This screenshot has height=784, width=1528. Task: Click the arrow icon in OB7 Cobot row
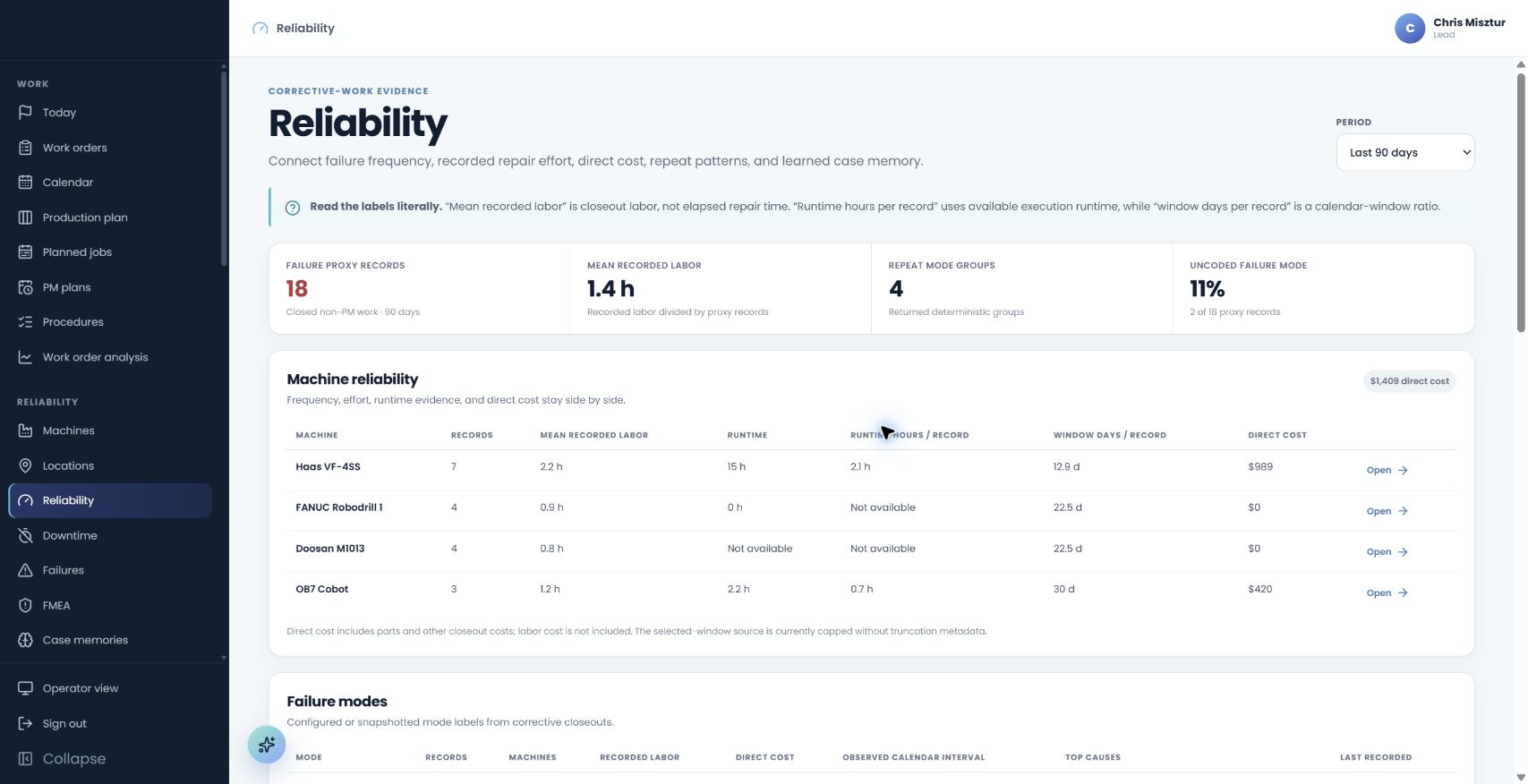coord(1403,592)
